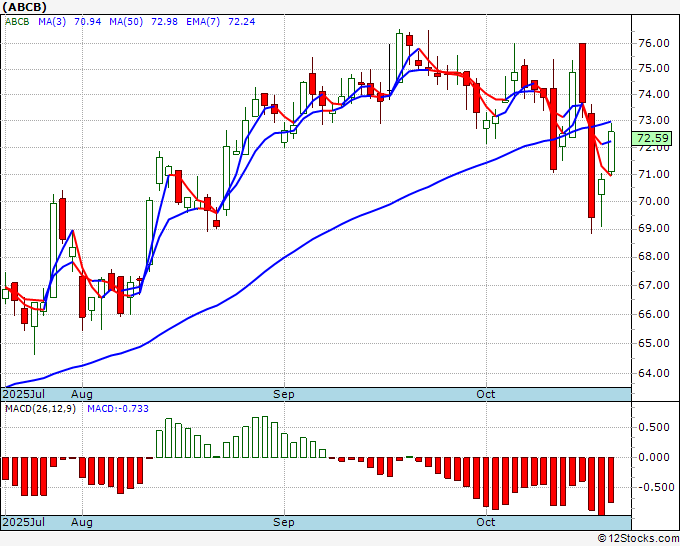Click the 76.00 price axis label

(654, 43)
